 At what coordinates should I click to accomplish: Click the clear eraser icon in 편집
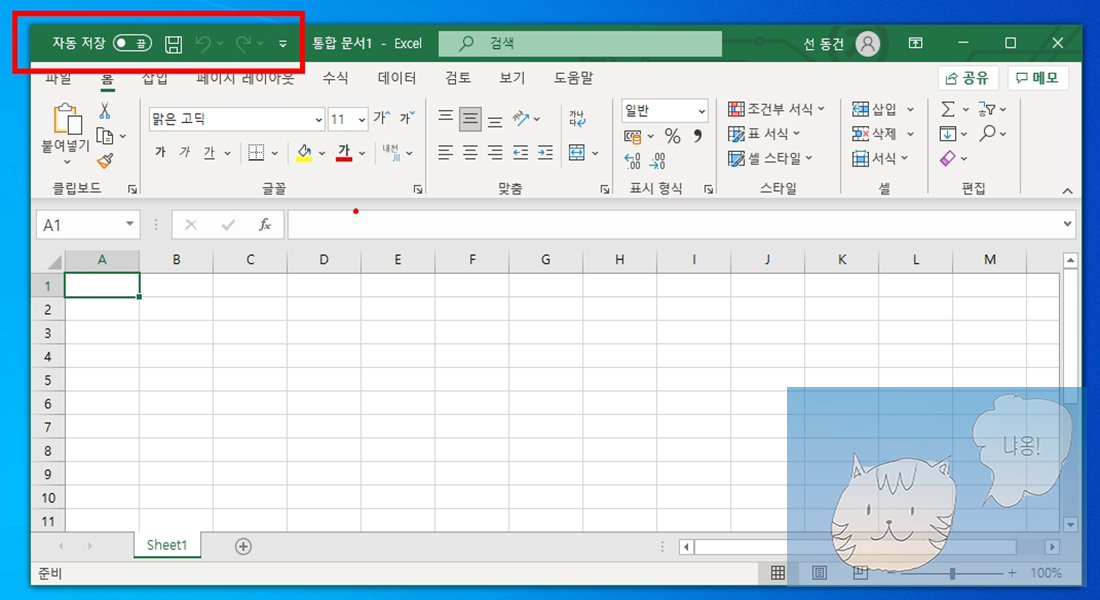[948, 158]
